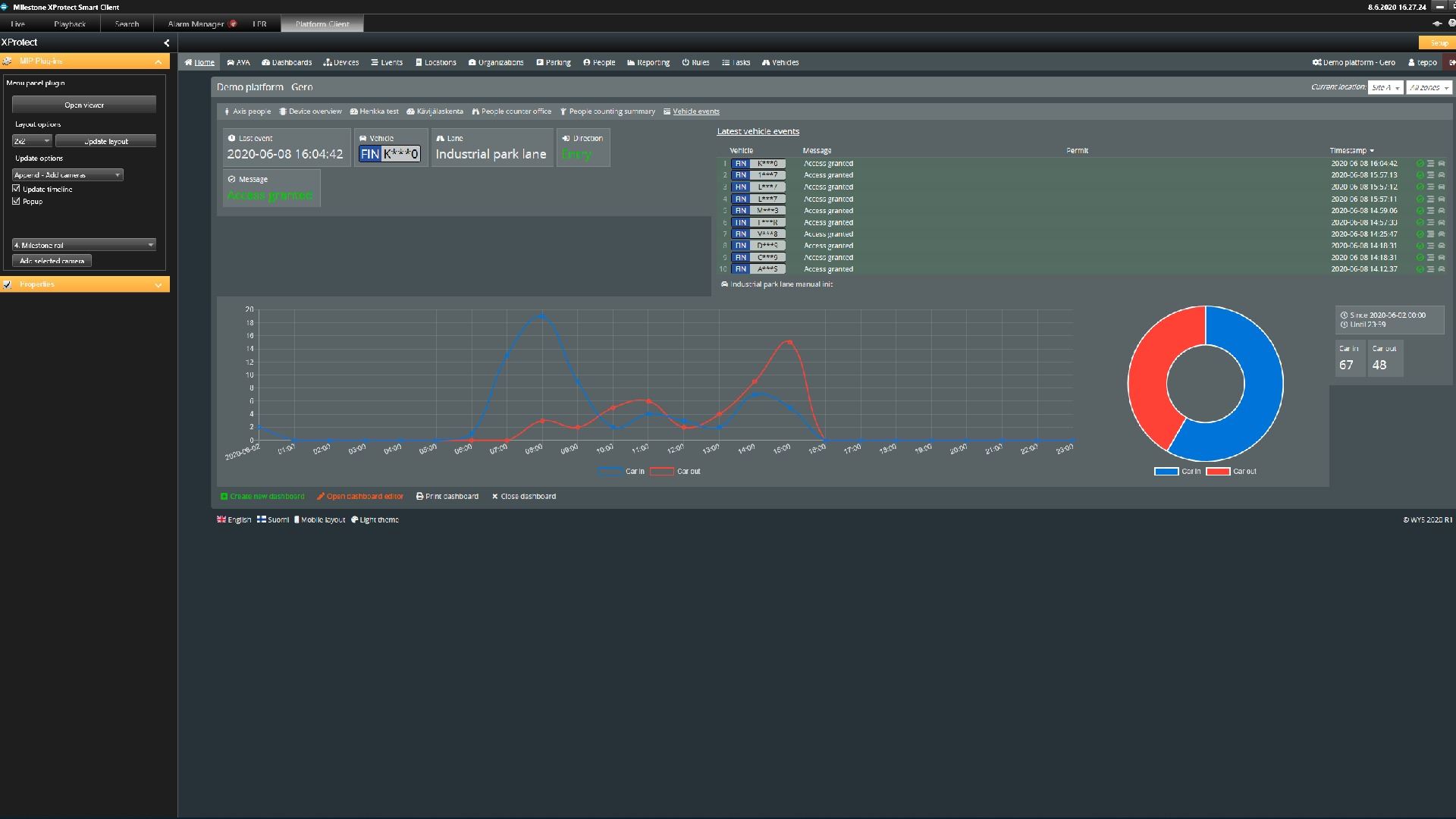Expand the Properties section chevron

click(158, 284)
